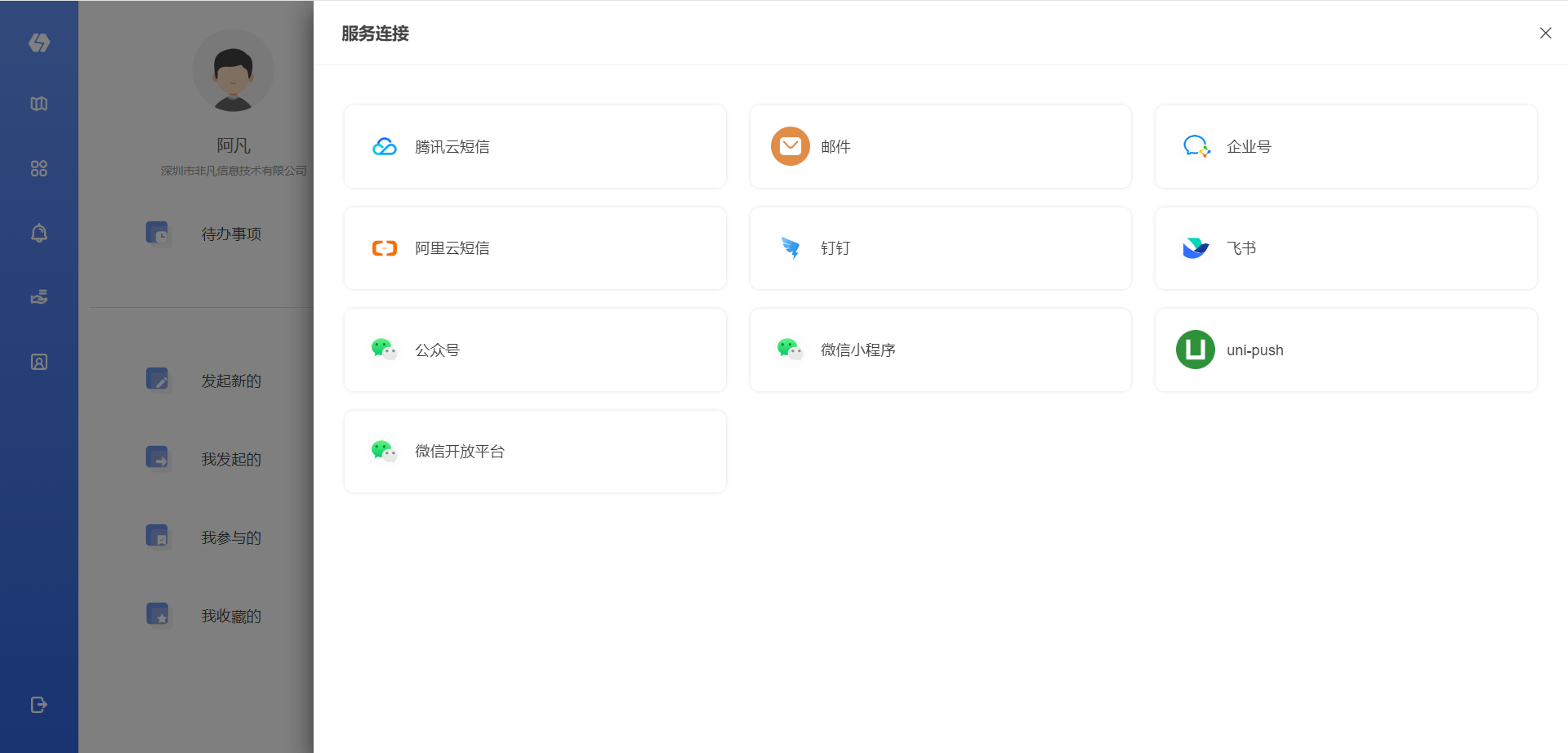Click the Aliyun orange bracket icon

[x=385, y=248]
